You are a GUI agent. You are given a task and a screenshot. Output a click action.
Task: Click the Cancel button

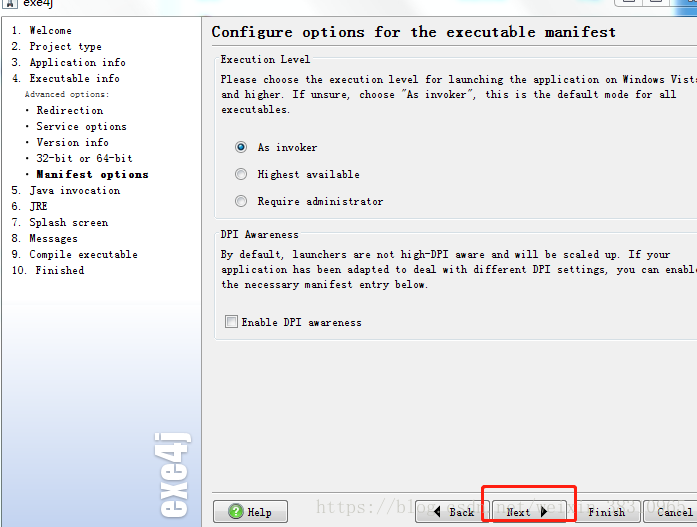point(674,512)
